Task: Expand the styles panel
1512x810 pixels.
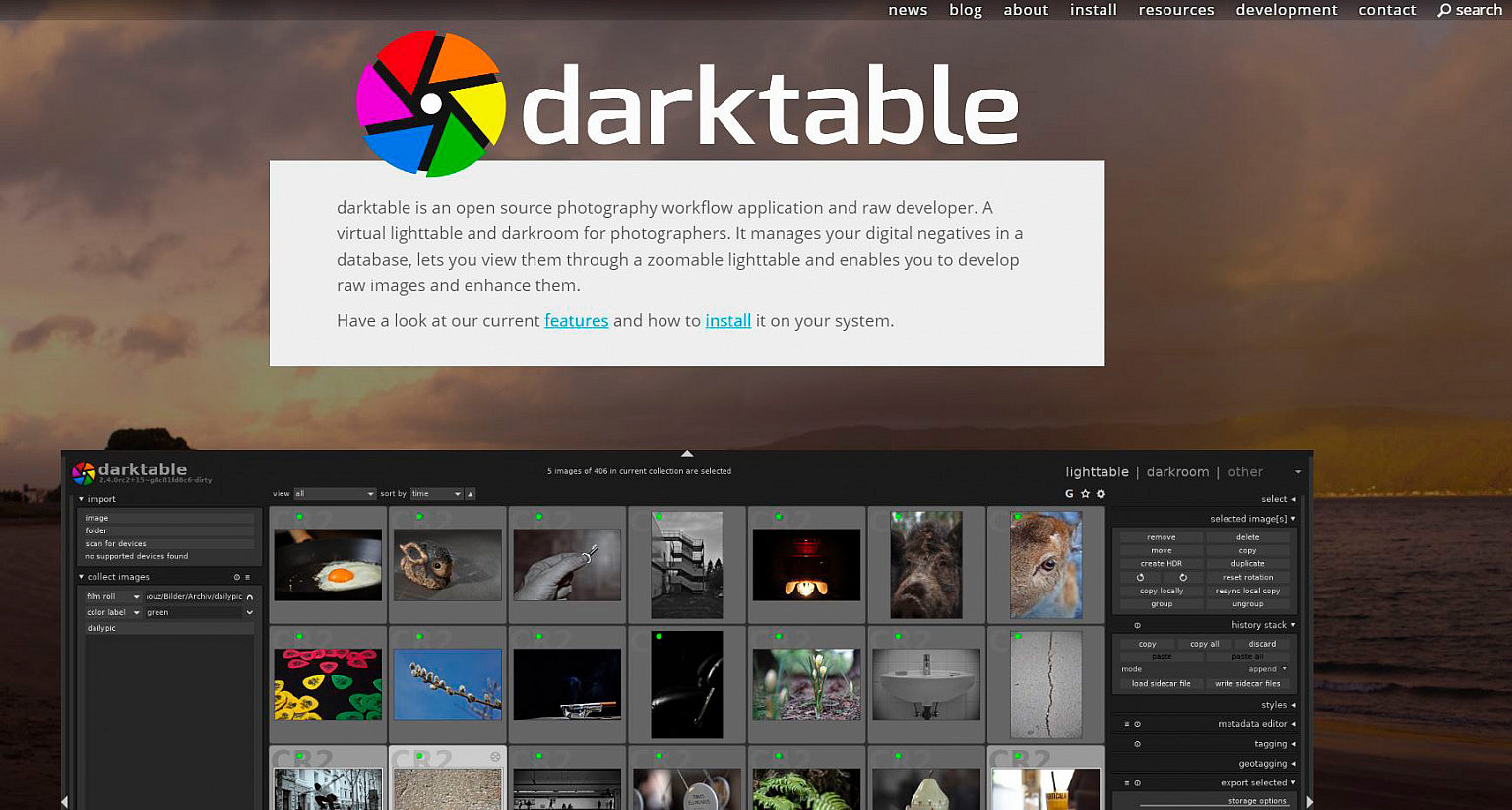Action: tap(1273, 704)
